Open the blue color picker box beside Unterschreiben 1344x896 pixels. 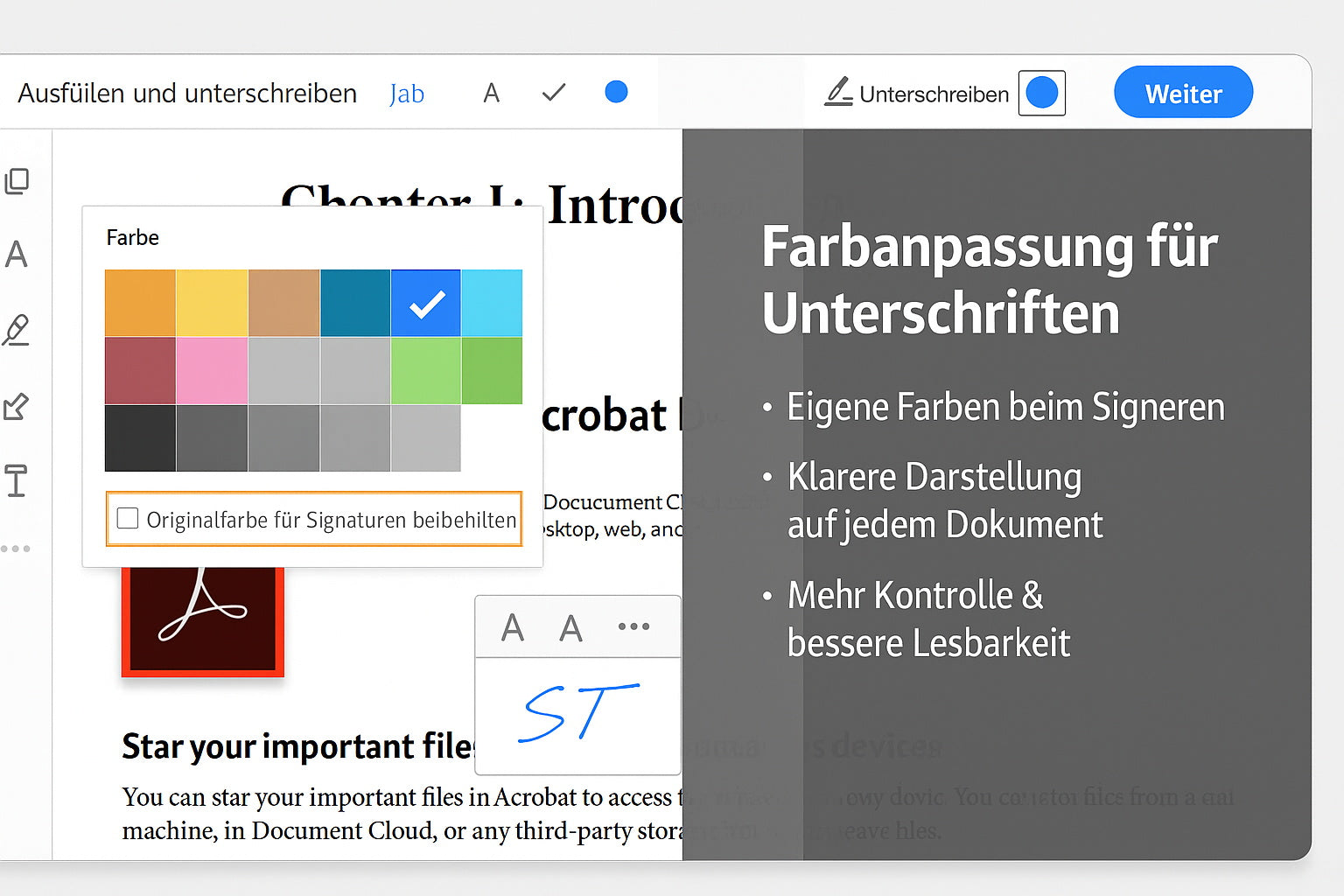coord(1041,93)
